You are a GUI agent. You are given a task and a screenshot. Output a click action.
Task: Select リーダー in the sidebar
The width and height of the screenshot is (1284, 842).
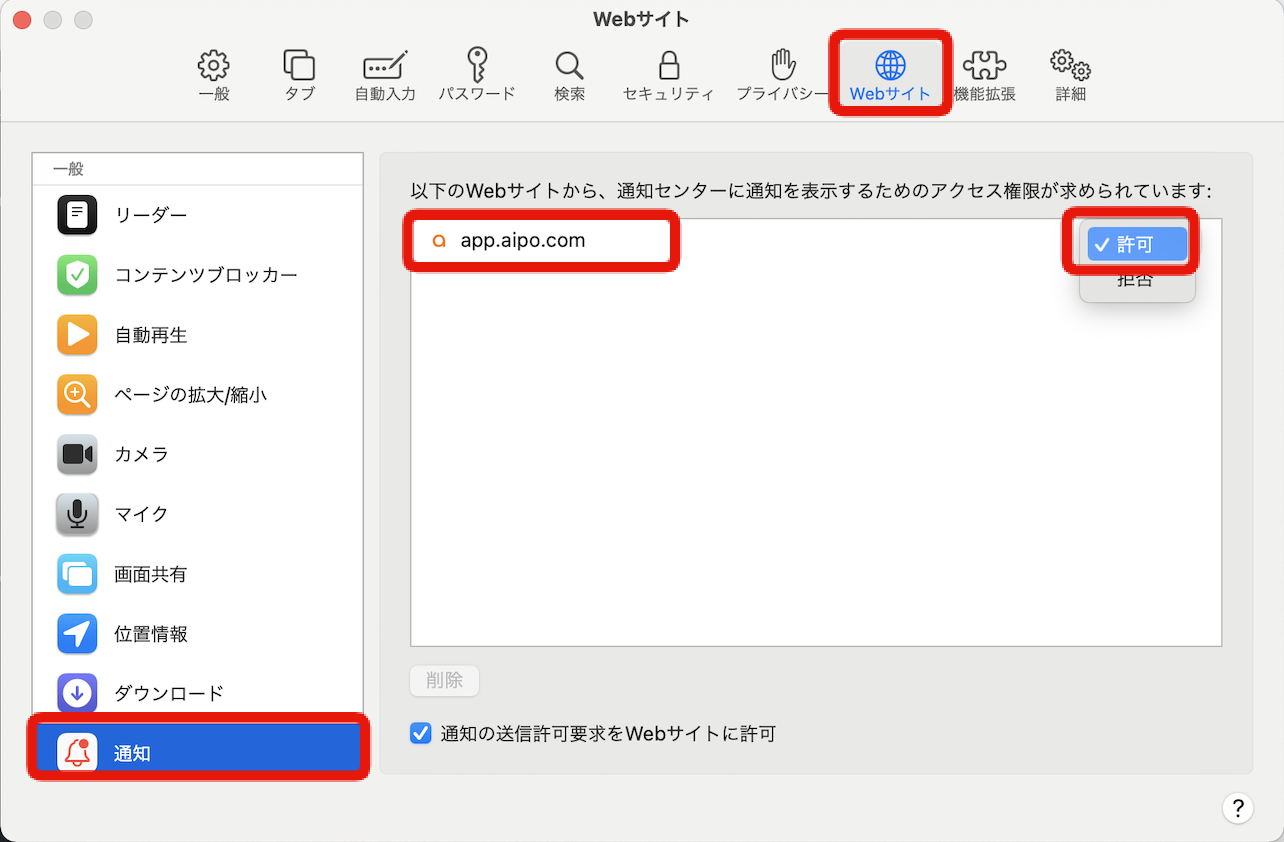coord(197,214)
